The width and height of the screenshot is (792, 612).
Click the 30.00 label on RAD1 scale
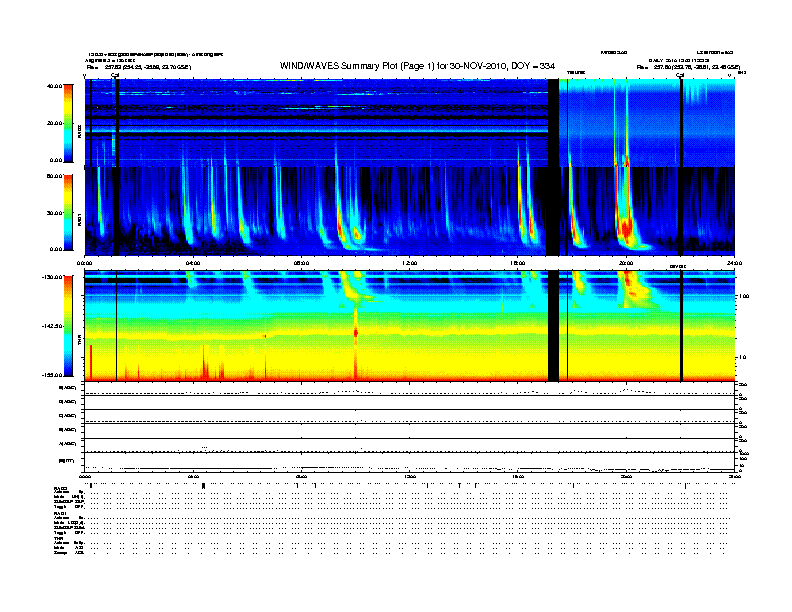pos(54,213)
